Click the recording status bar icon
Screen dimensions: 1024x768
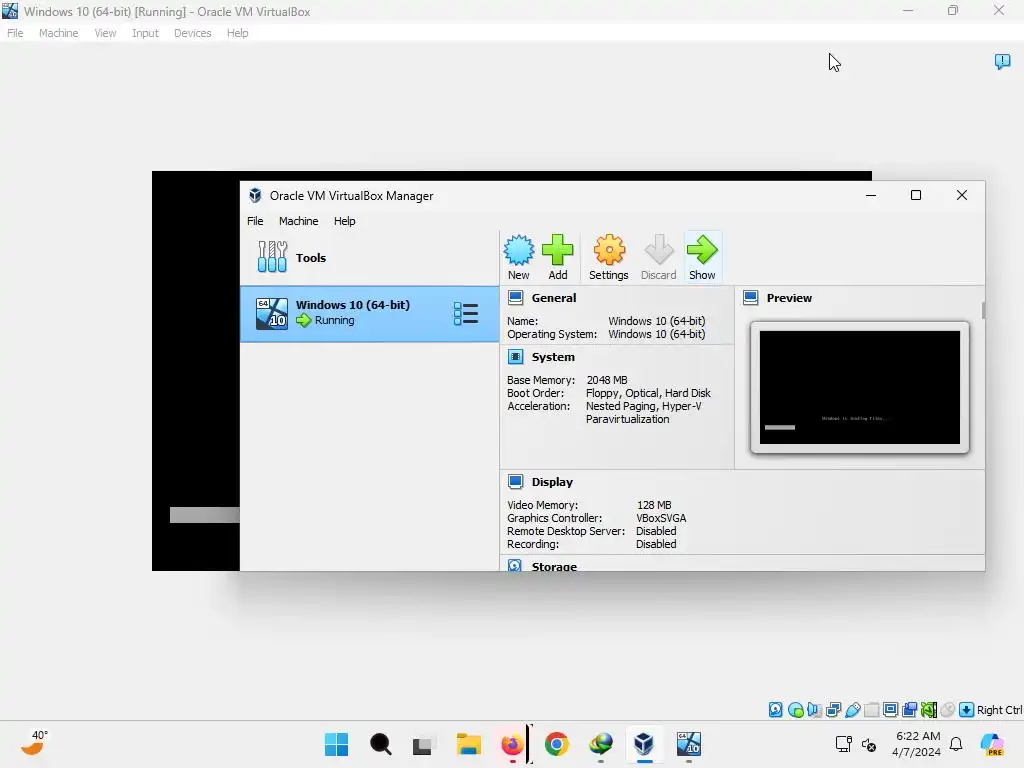[x=909, y=710]
